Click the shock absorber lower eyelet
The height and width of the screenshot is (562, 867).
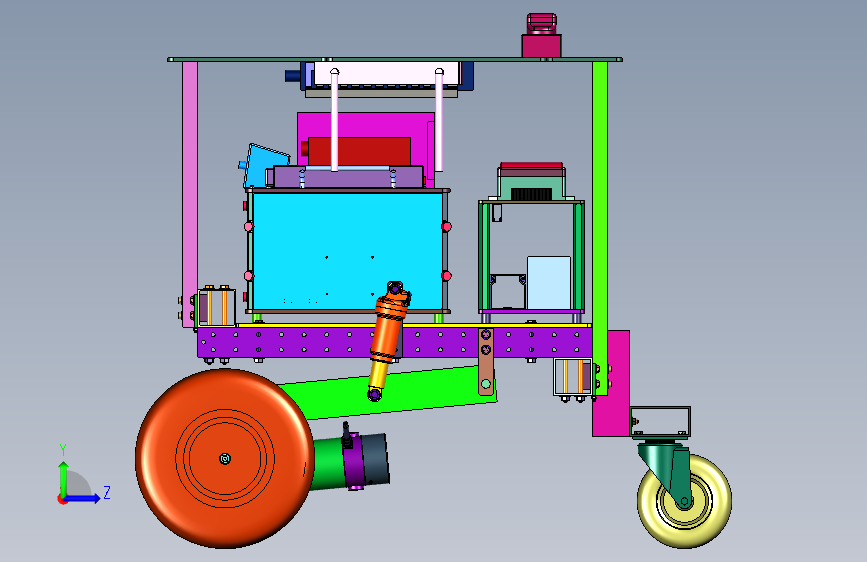[374, 394]
